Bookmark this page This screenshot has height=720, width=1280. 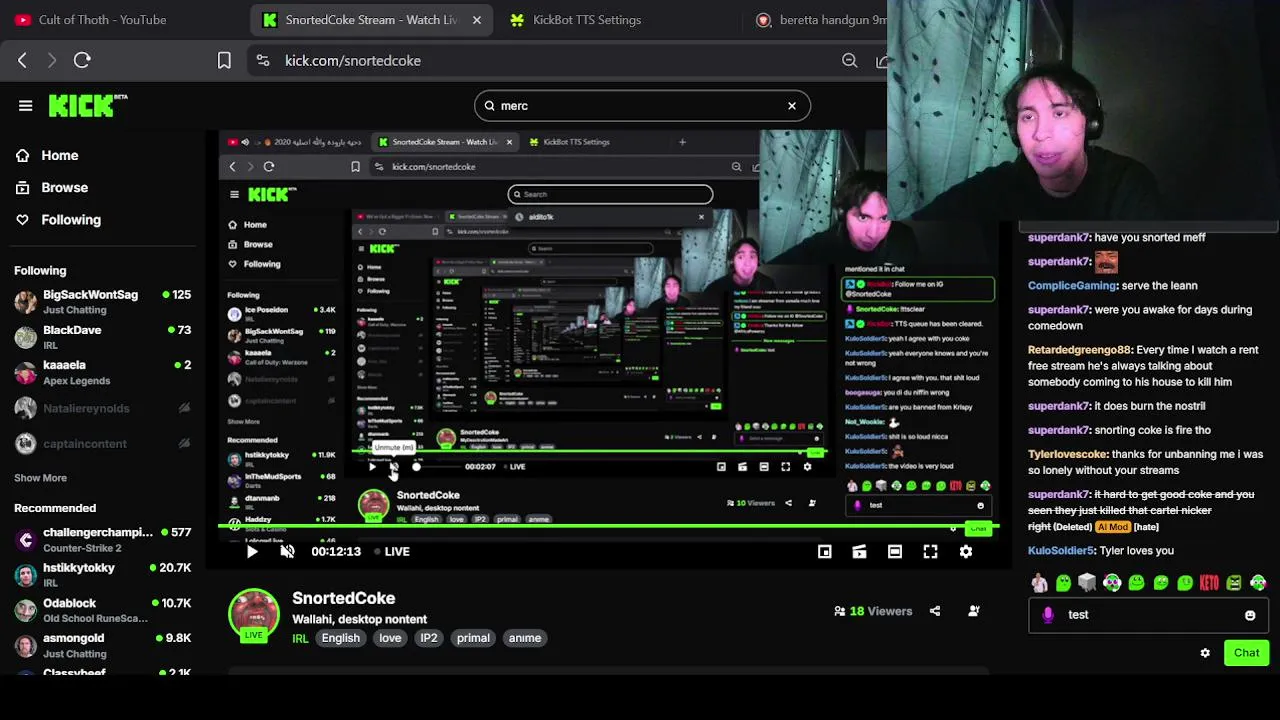224,60
